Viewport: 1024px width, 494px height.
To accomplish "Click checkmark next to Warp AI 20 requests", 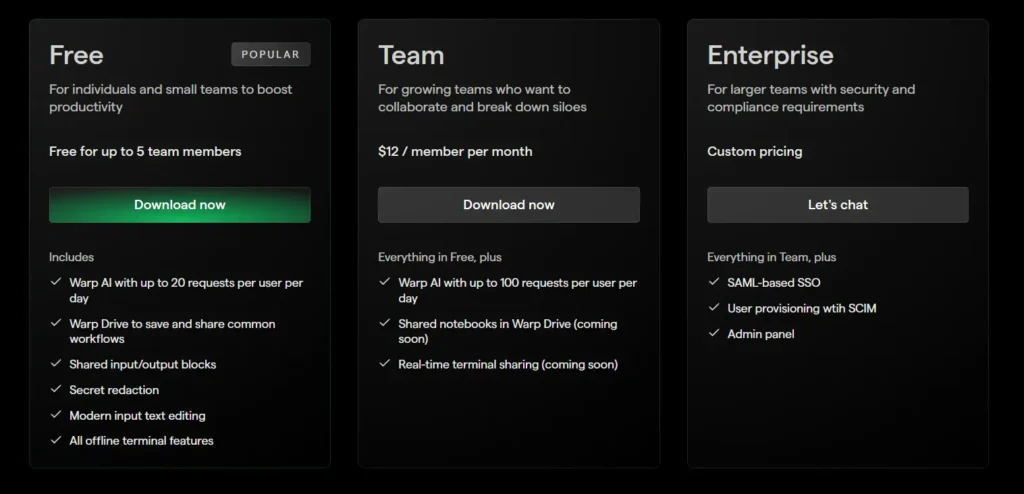I will coord(56,283).
